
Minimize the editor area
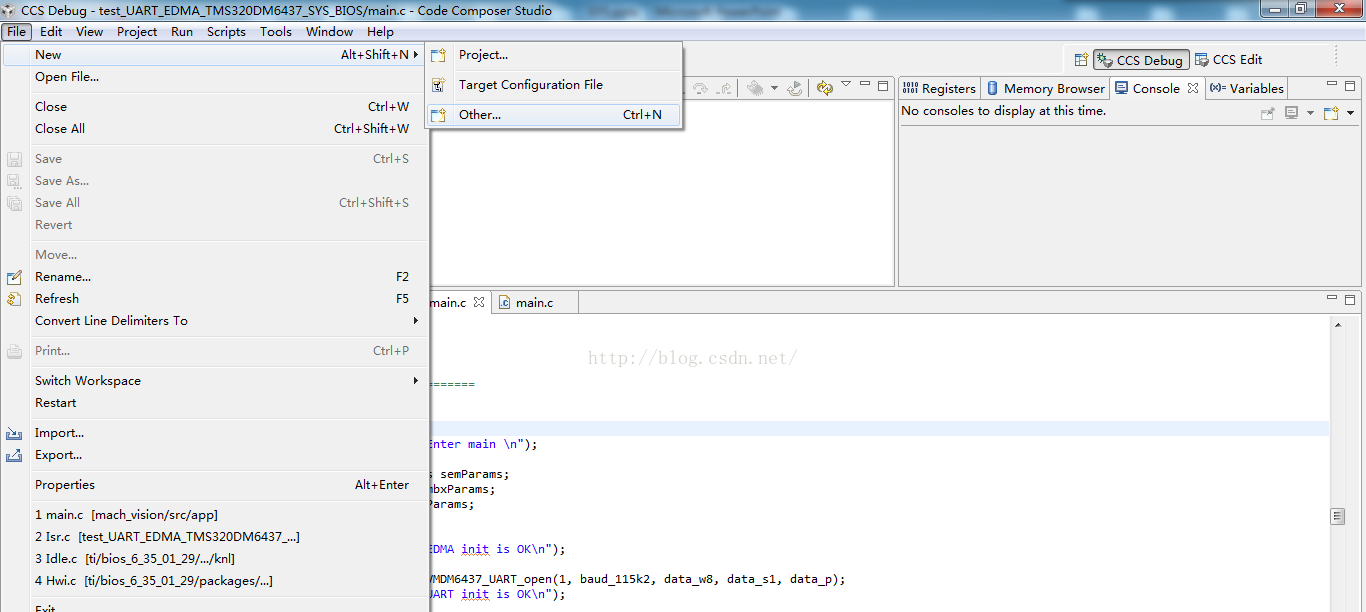1333,298
